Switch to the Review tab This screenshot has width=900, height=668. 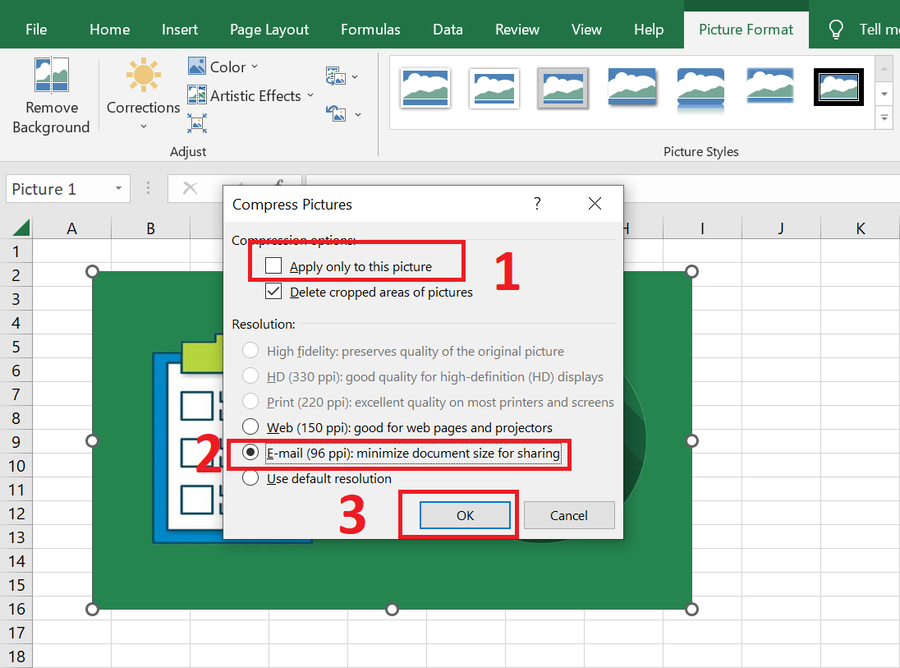[517, 29]
